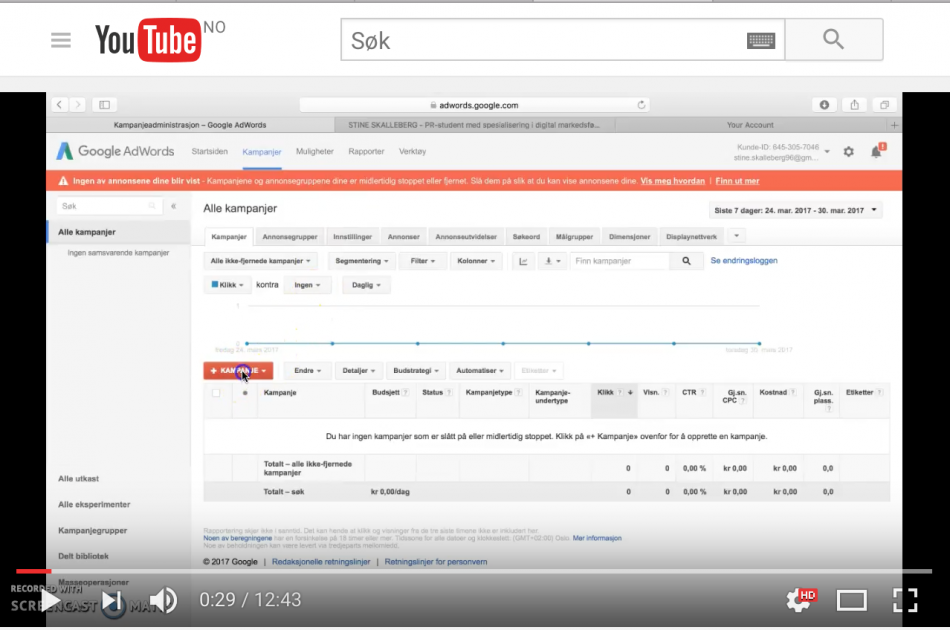
Task: Enter fullscreen mode
Action: coord(905,600)
